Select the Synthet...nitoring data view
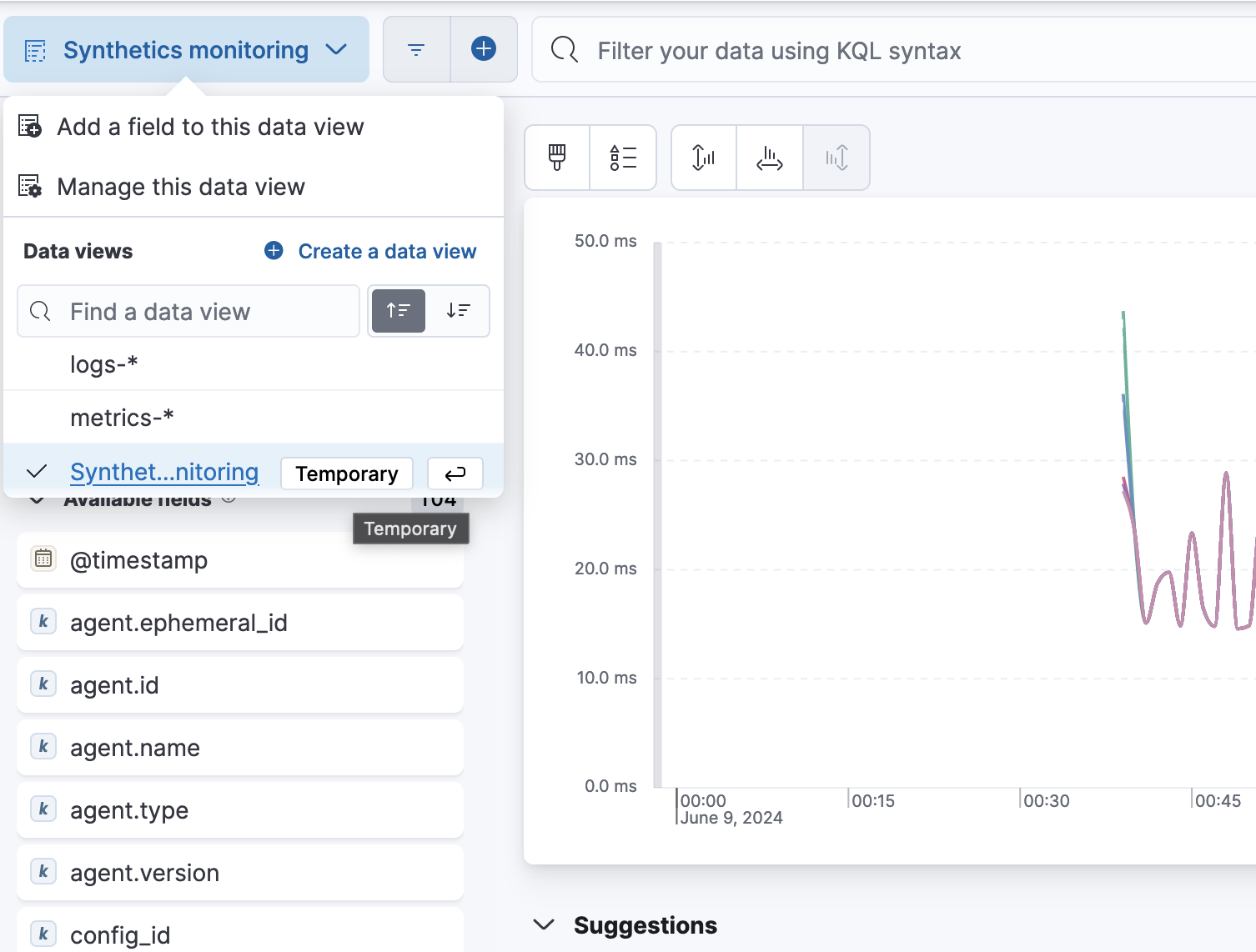The image size is (1256, 952). tap(164, 472)
